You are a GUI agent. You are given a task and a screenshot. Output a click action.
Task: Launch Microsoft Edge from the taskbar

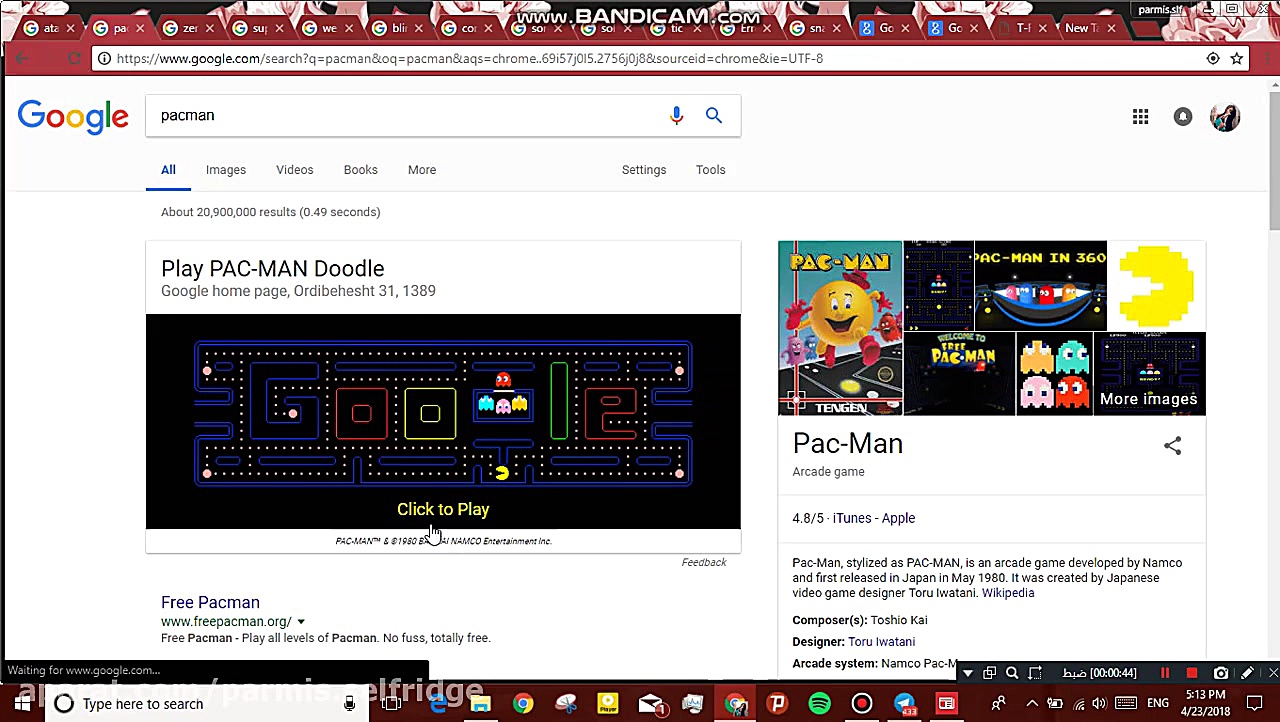[x=438, y=704]
